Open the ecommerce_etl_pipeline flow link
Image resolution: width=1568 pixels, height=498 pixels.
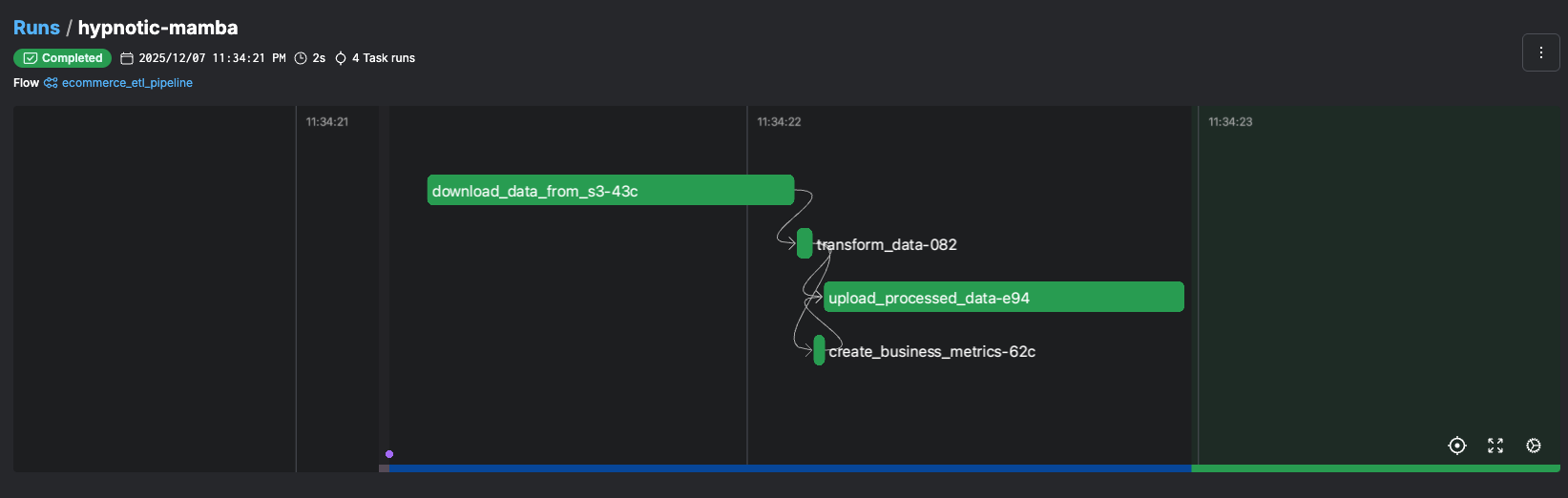[x=127, y=83]
